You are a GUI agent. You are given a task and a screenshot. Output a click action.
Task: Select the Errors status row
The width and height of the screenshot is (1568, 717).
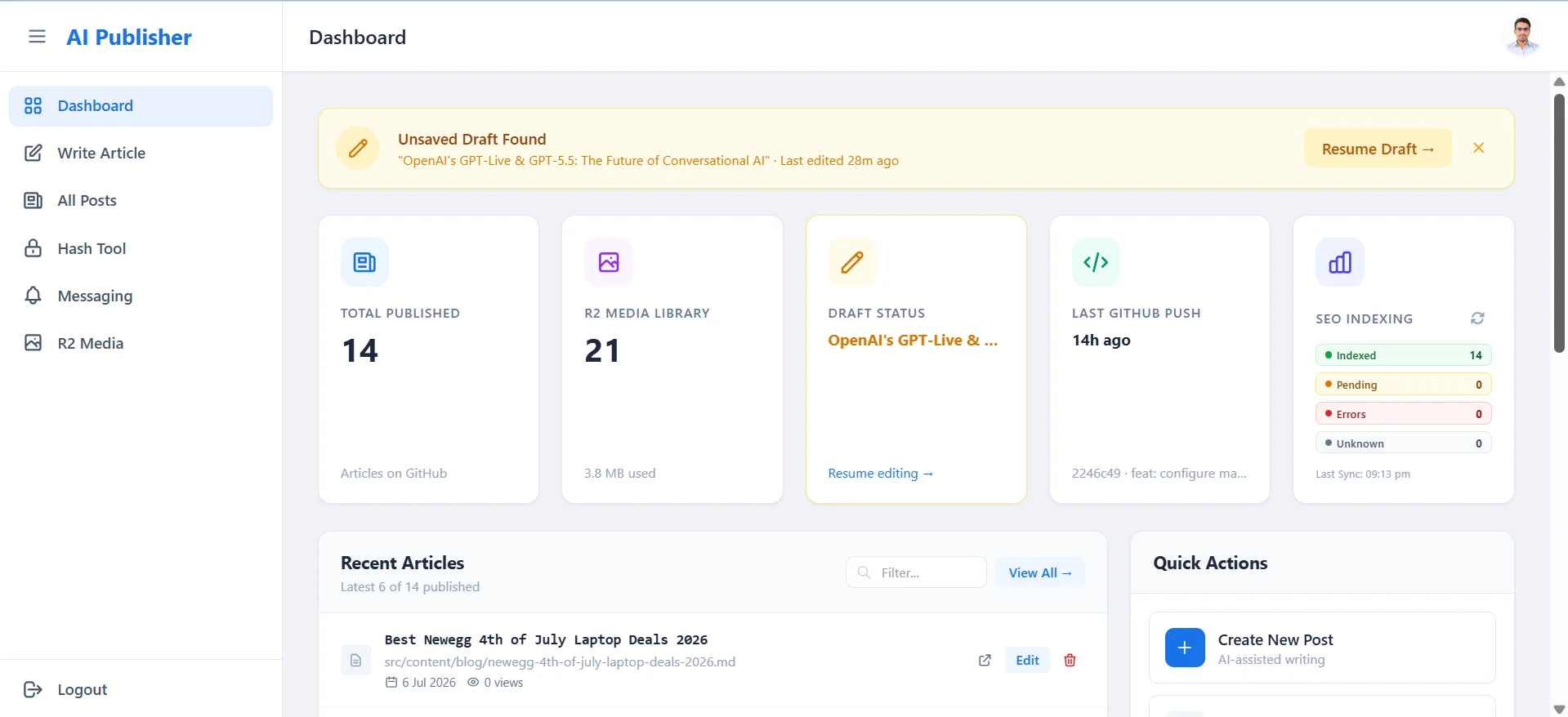(1403, 414)
